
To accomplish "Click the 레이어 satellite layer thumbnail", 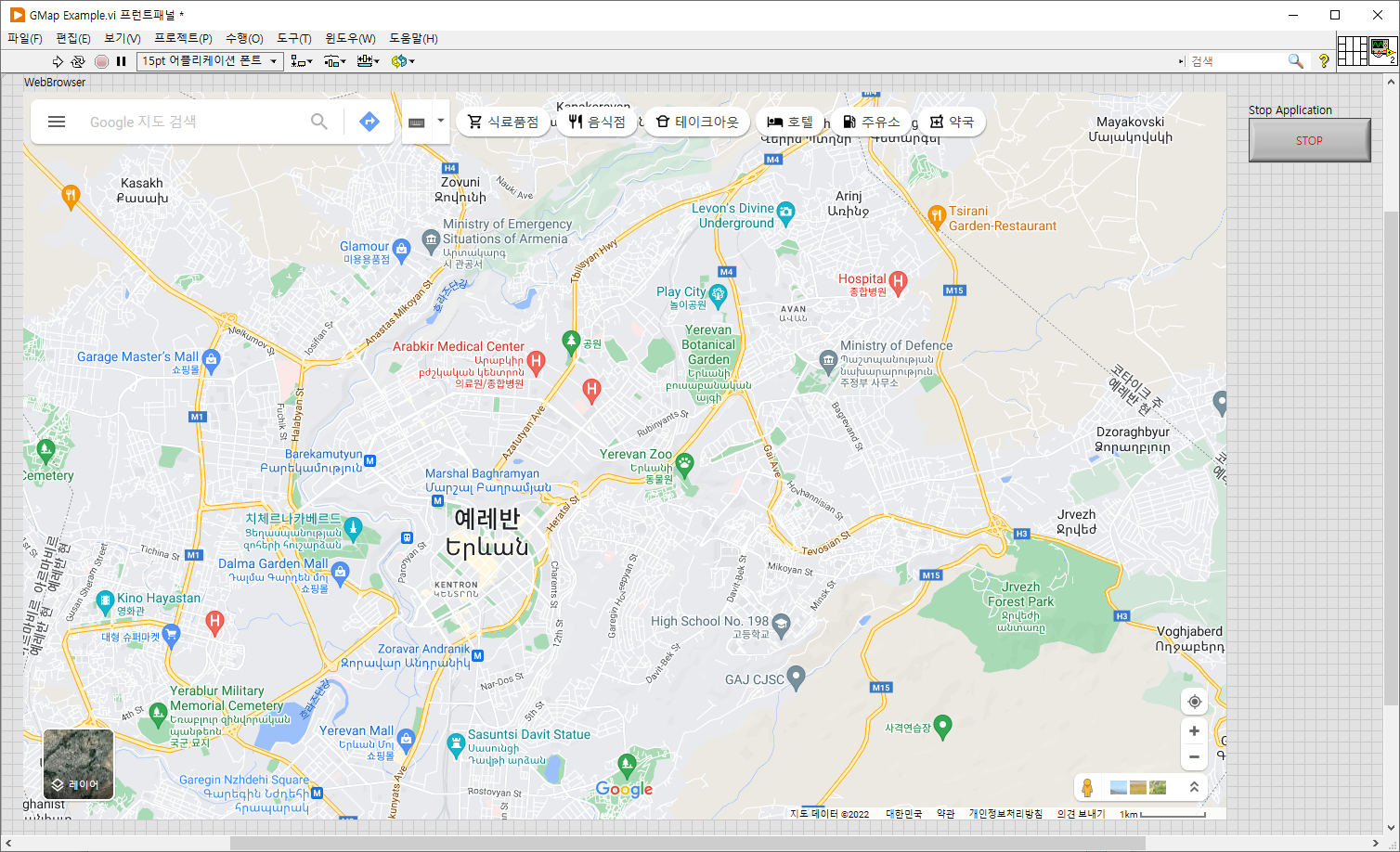I will click(x=79, y=764).
